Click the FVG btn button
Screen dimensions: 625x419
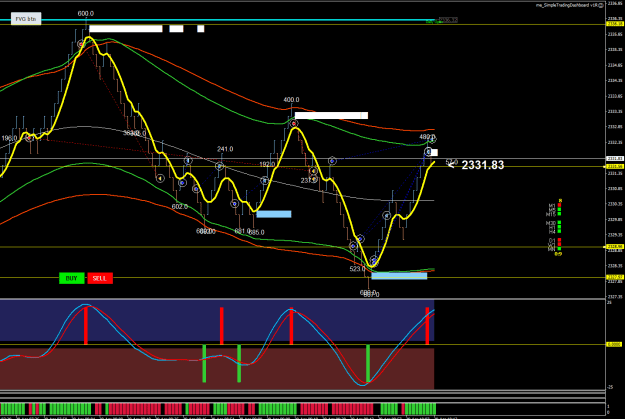[x=26, y=19]
